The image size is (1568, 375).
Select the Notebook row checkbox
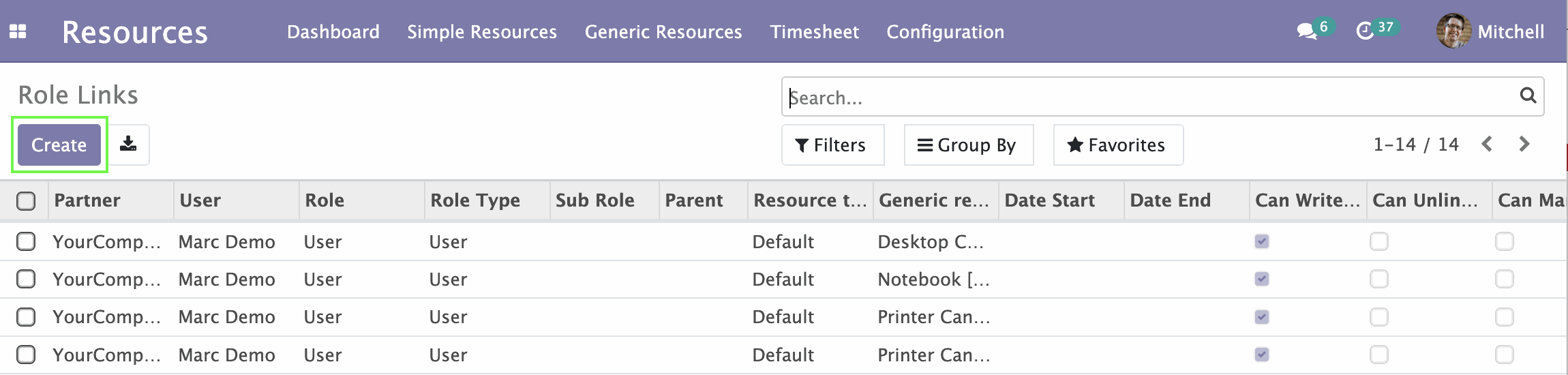point(26,279)
